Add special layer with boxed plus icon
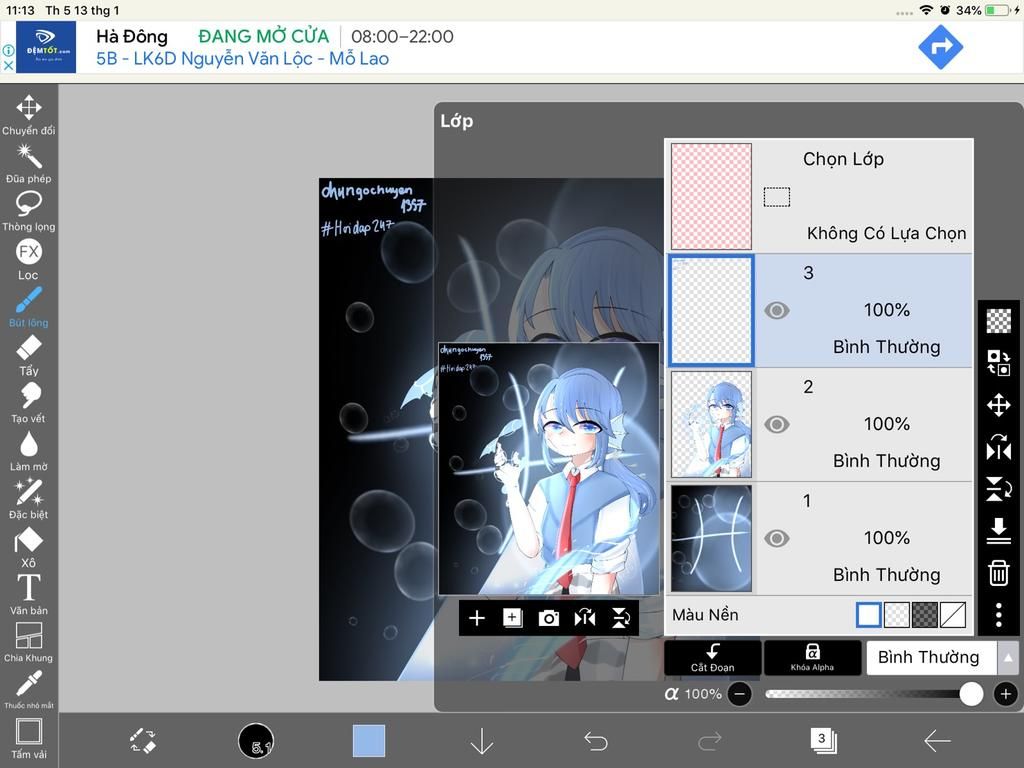The image size is (1024, 768). pos(513,618)
